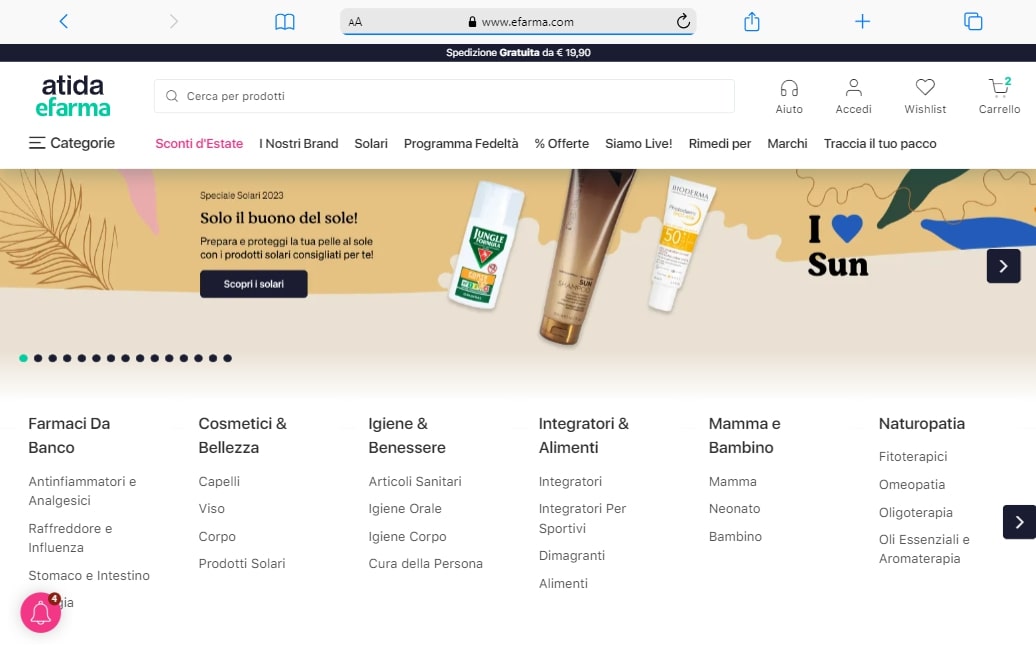The width and height of the screenshot is (1036, 648).
Task: Click the Bioderma sunscreen product image
Action: 681,243
